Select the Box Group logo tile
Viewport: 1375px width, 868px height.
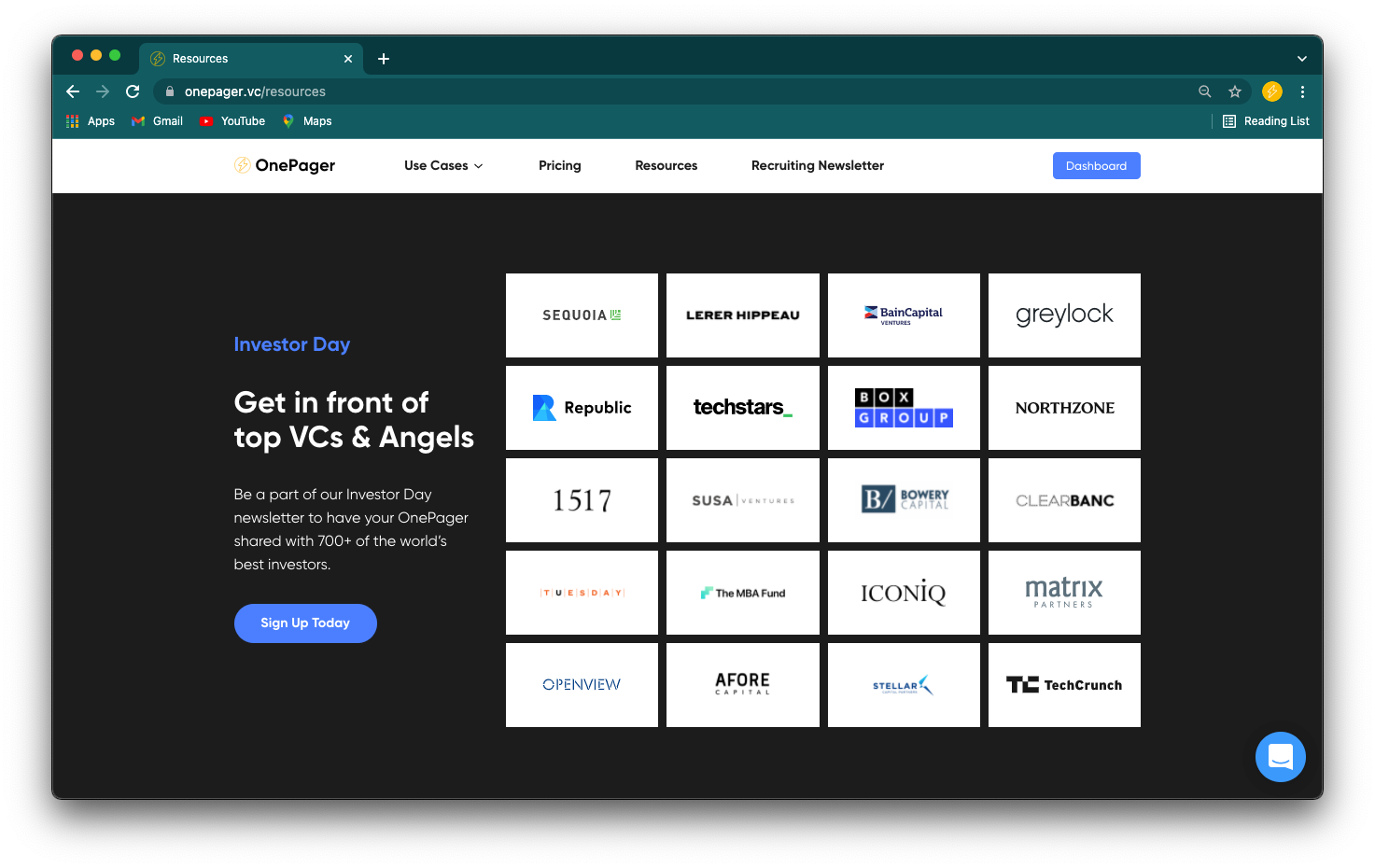click(904, 408)
